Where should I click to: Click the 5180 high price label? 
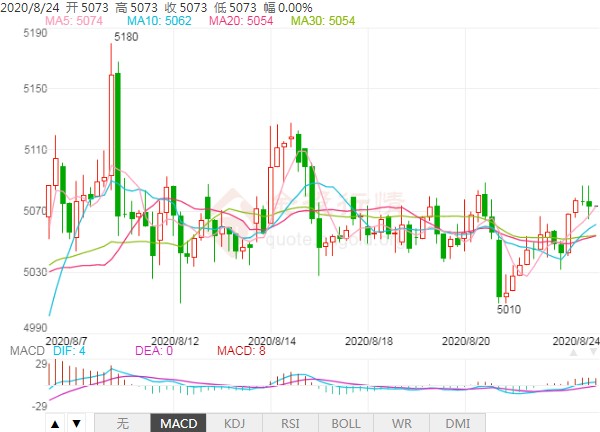(126, 37)
